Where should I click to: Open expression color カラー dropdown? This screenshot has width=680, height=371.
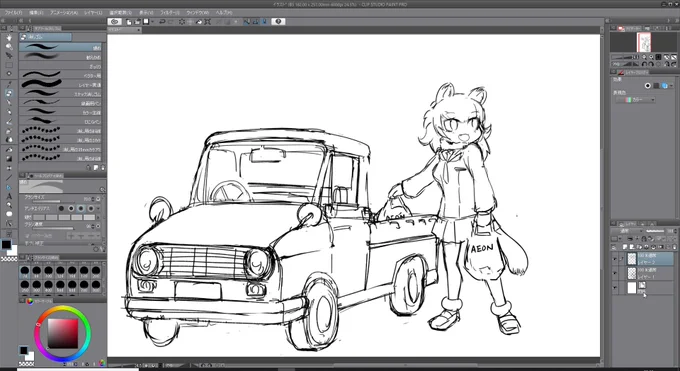(x=636, y=100)
